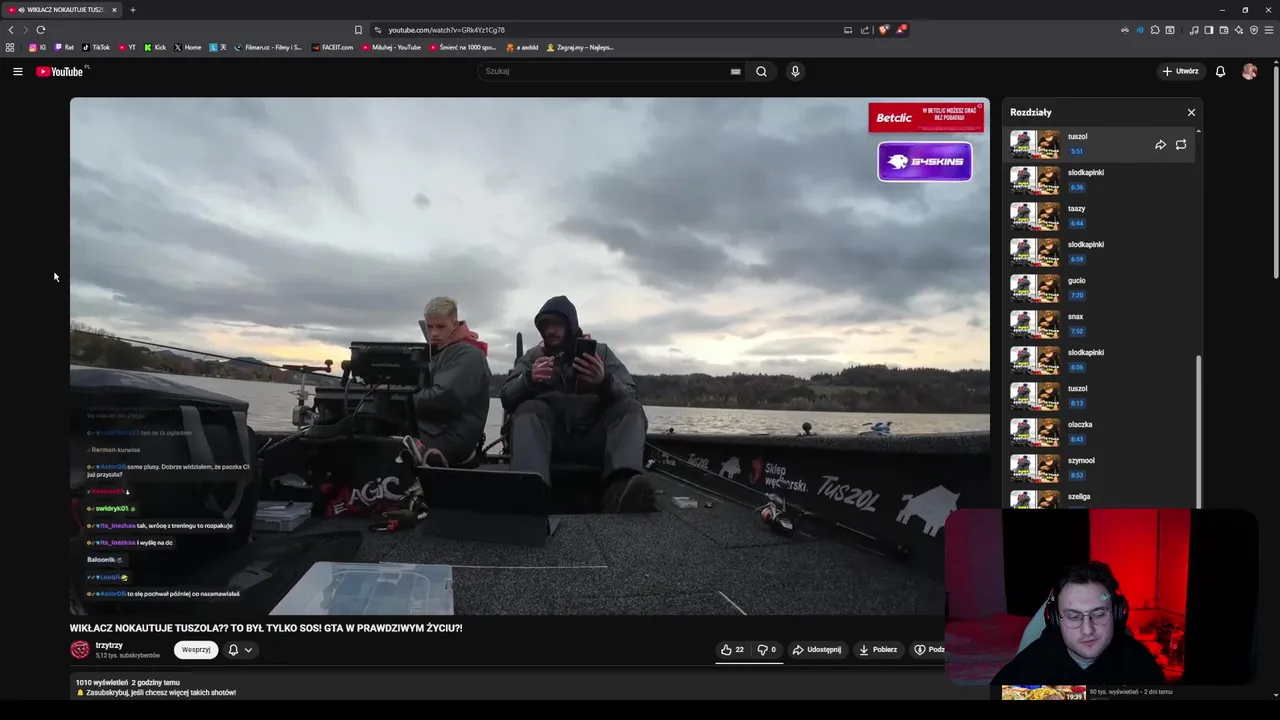The width and height of the screenshot is (1280, 720).
Task: Click the Brave Rewards triangle icon
Action: (x=900, y=30)
